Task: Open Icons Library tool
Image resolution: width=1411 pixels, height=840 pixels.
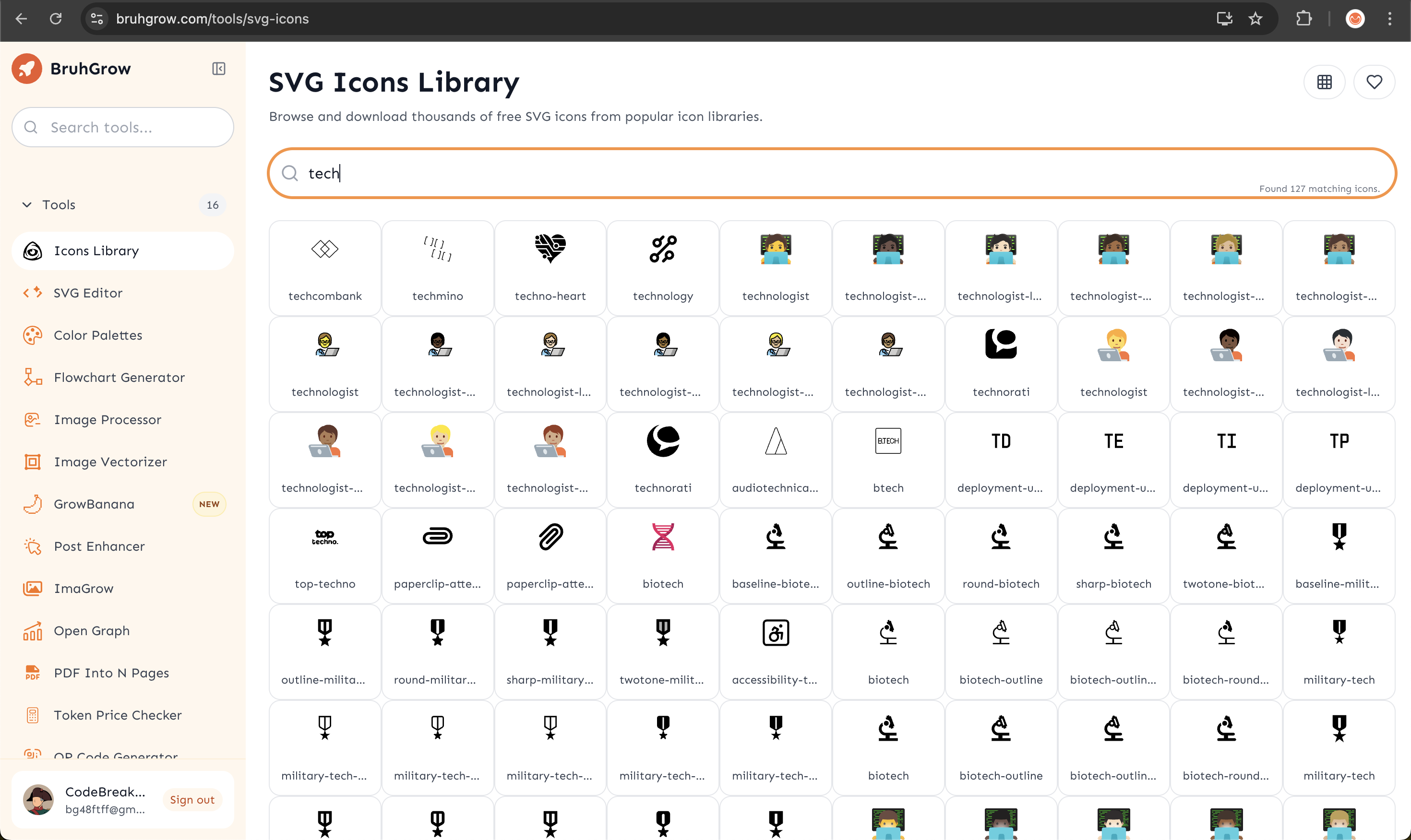Action: tap(123, 251)
